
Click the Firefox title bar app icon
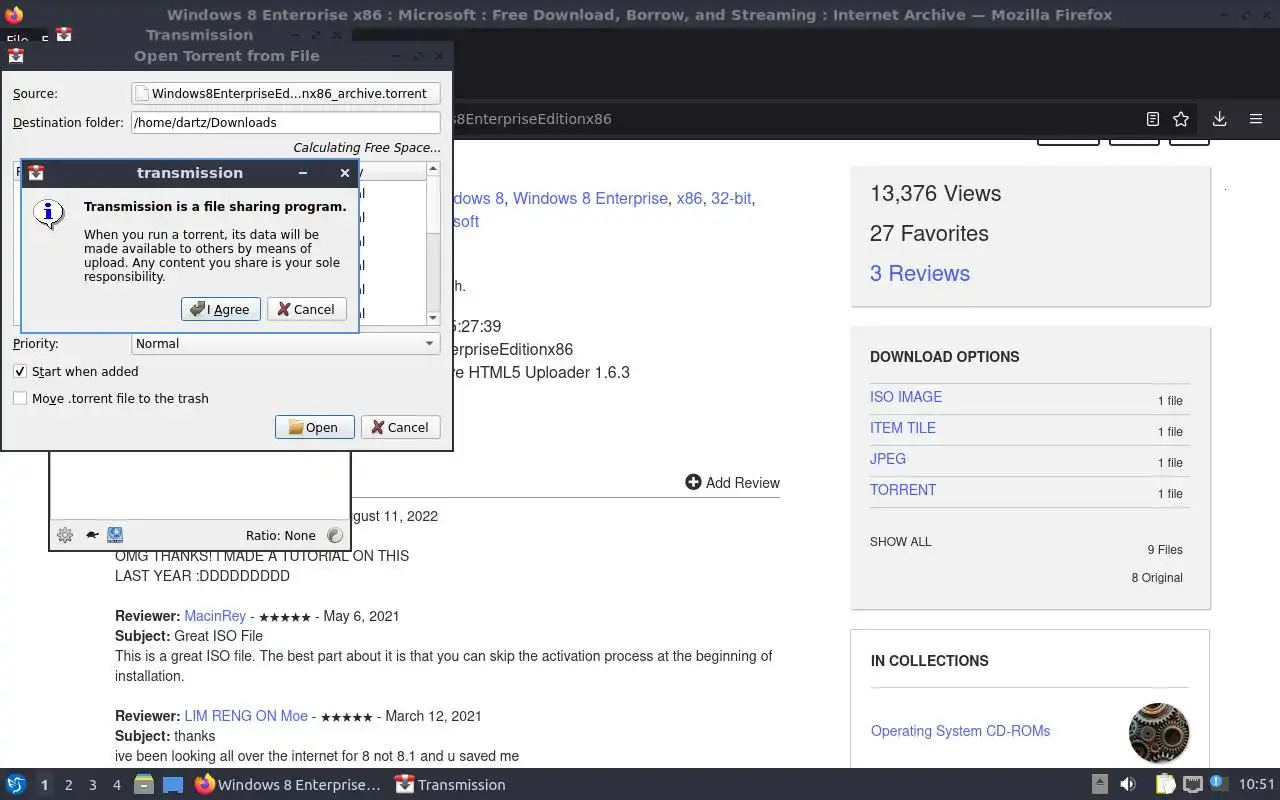point(13,15)
